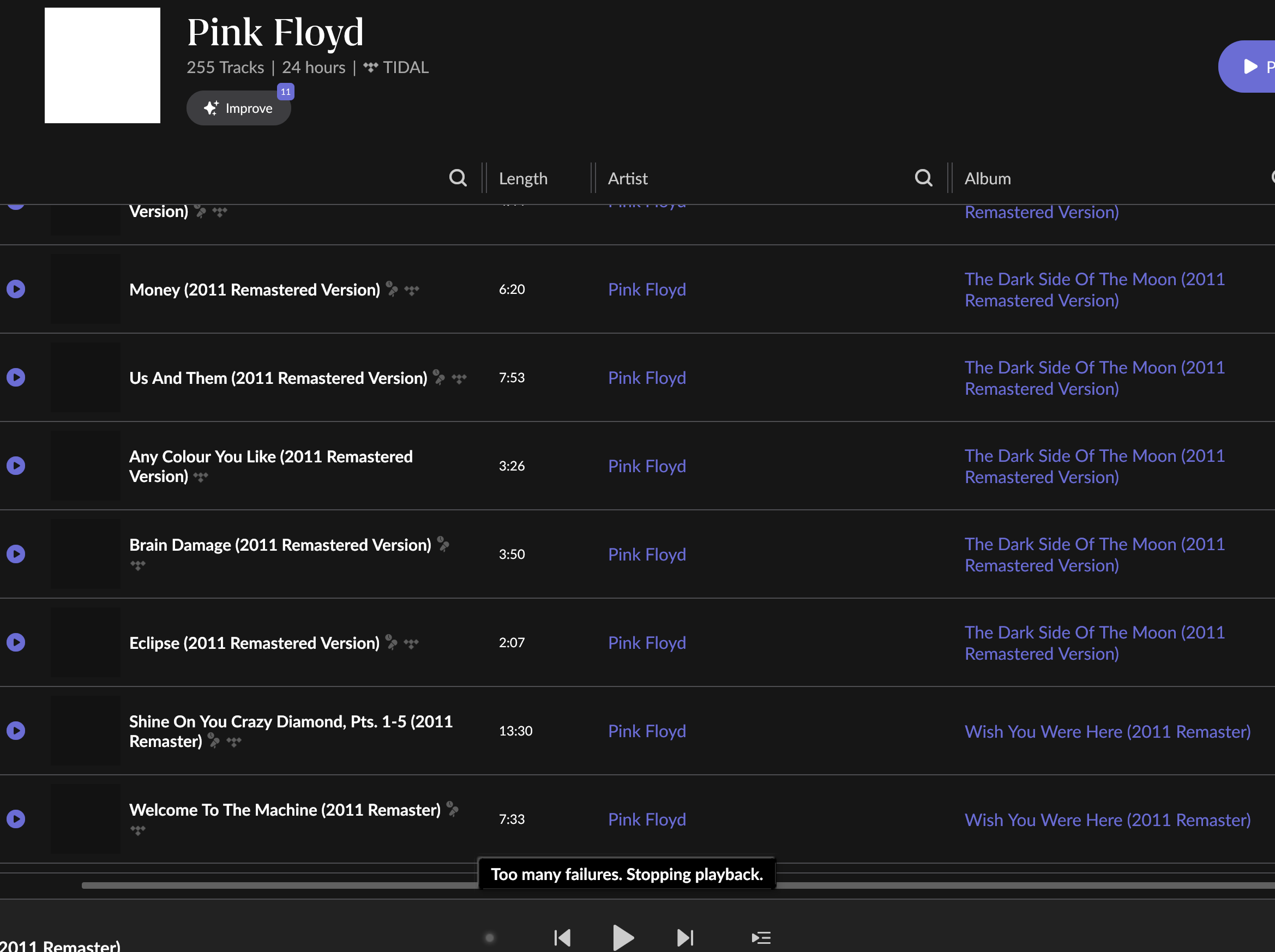Click the Improve playlist button
Screen dimensions: 1275x952
click(x=238, y=108)
